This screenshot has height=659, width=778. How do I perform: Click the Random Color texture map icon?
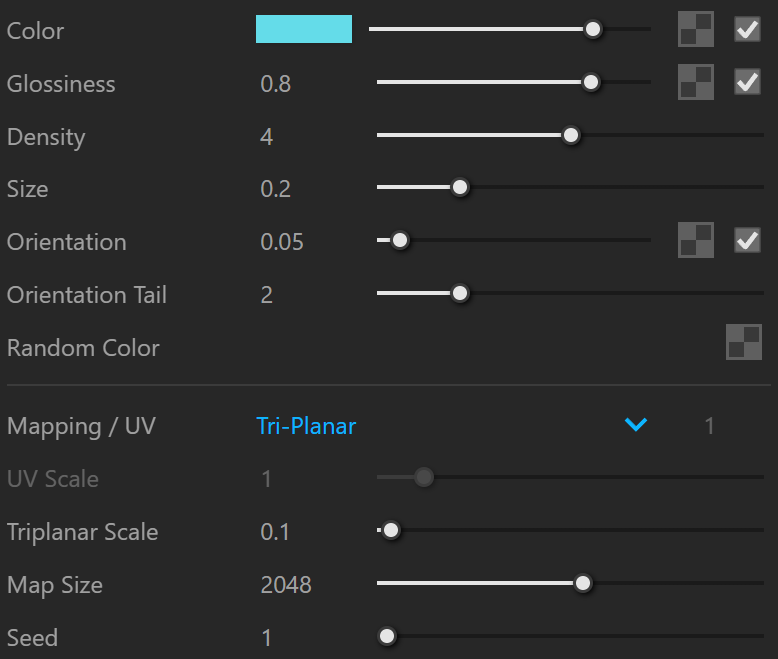(744, 342)
